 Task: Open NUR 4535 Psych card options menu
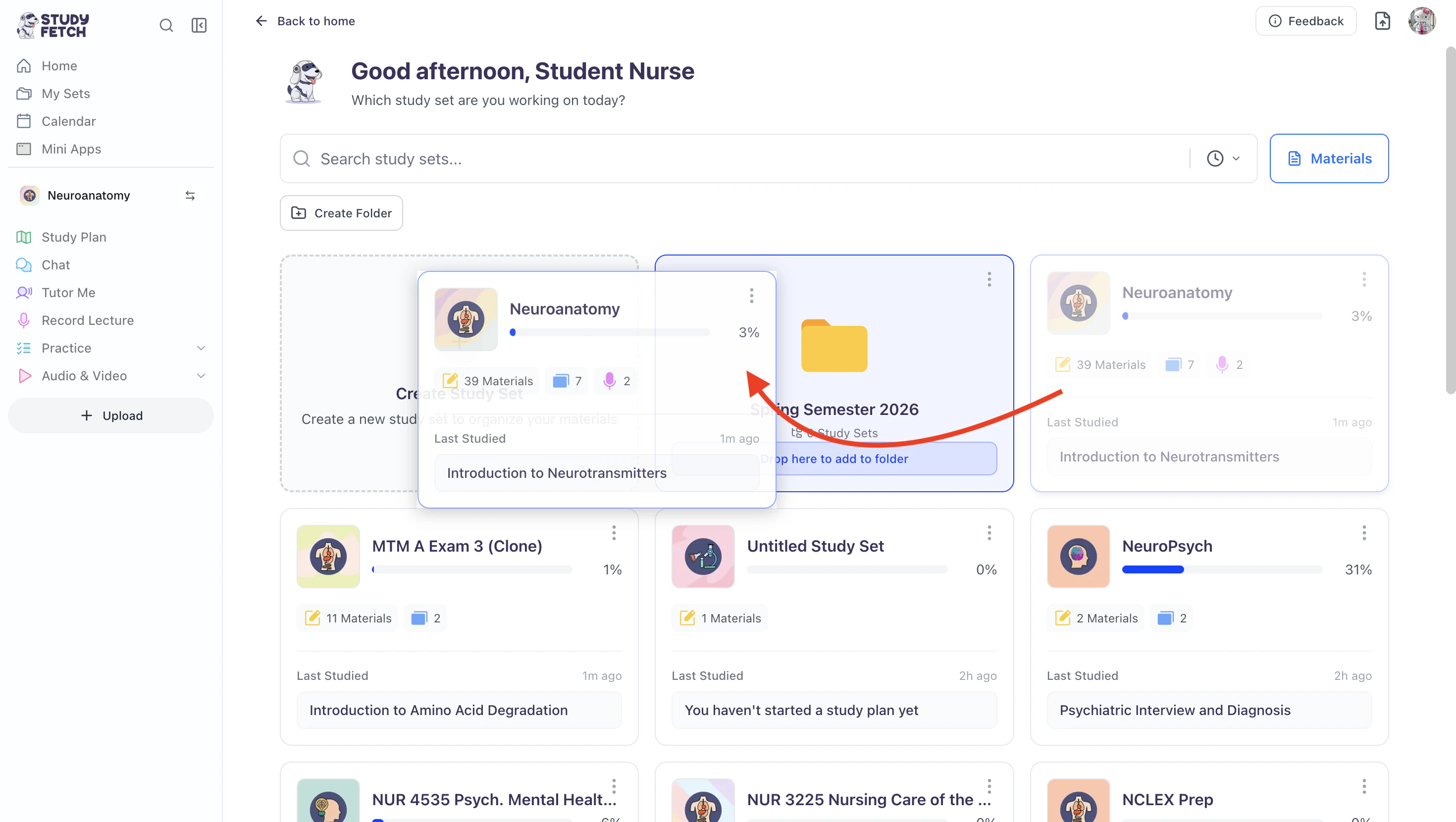[x=614, y=786]
